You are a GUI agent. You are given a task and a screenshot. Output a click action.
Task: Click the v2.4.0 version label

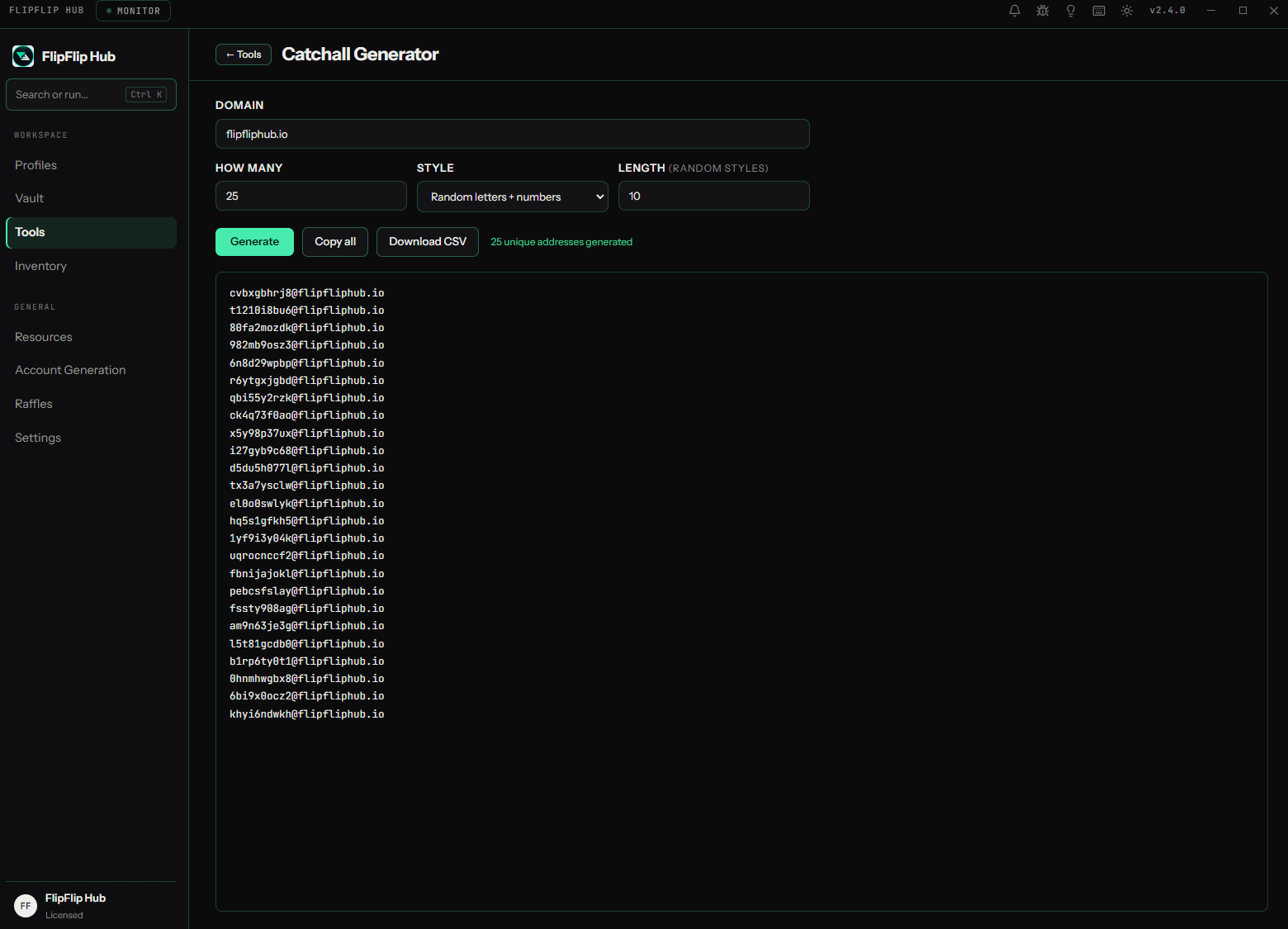[1167, 11]
